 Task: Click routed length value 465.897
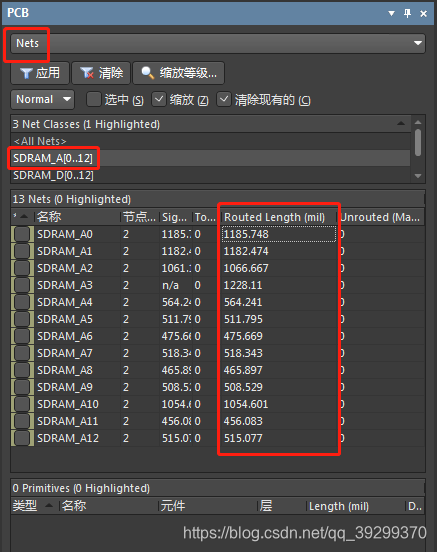[243, 370]
